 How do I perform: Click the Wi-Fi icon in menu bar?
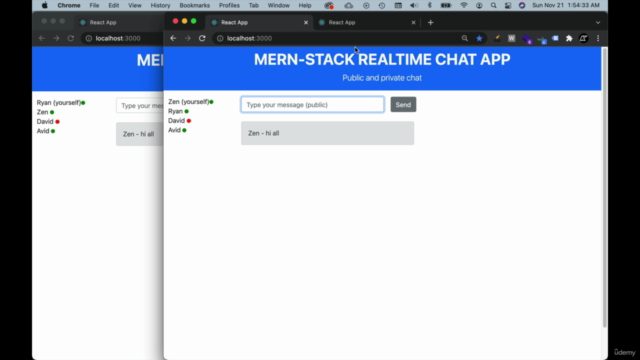463,5
